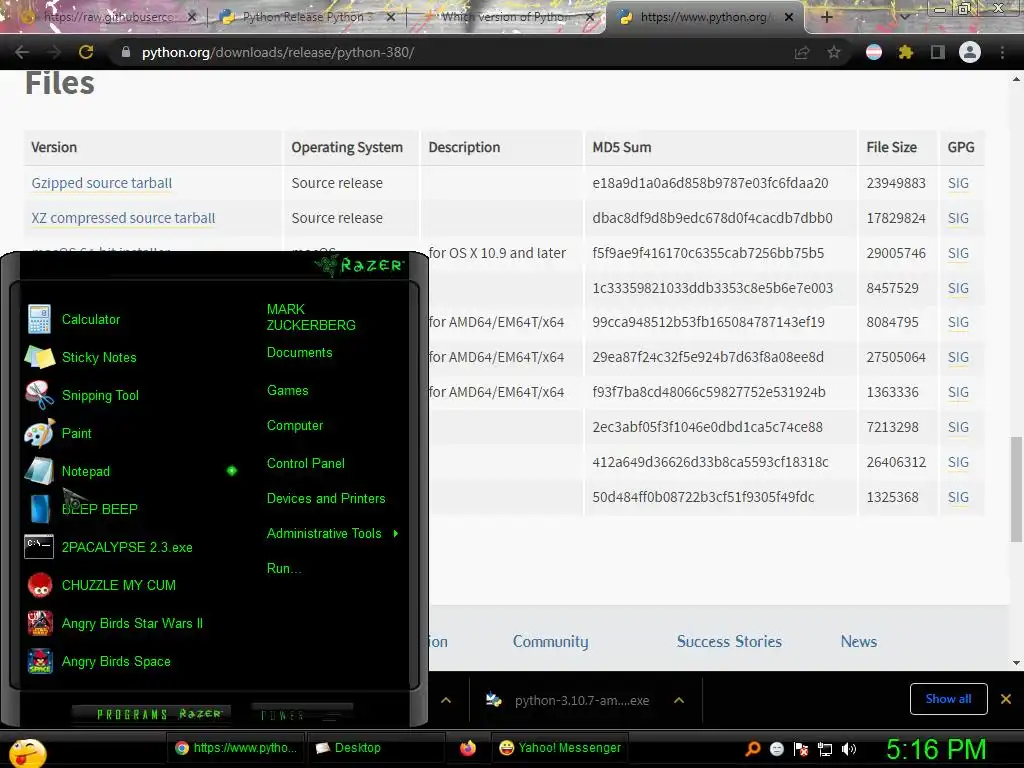
Task: Open the action center flag tray icon
Action: 801,749
